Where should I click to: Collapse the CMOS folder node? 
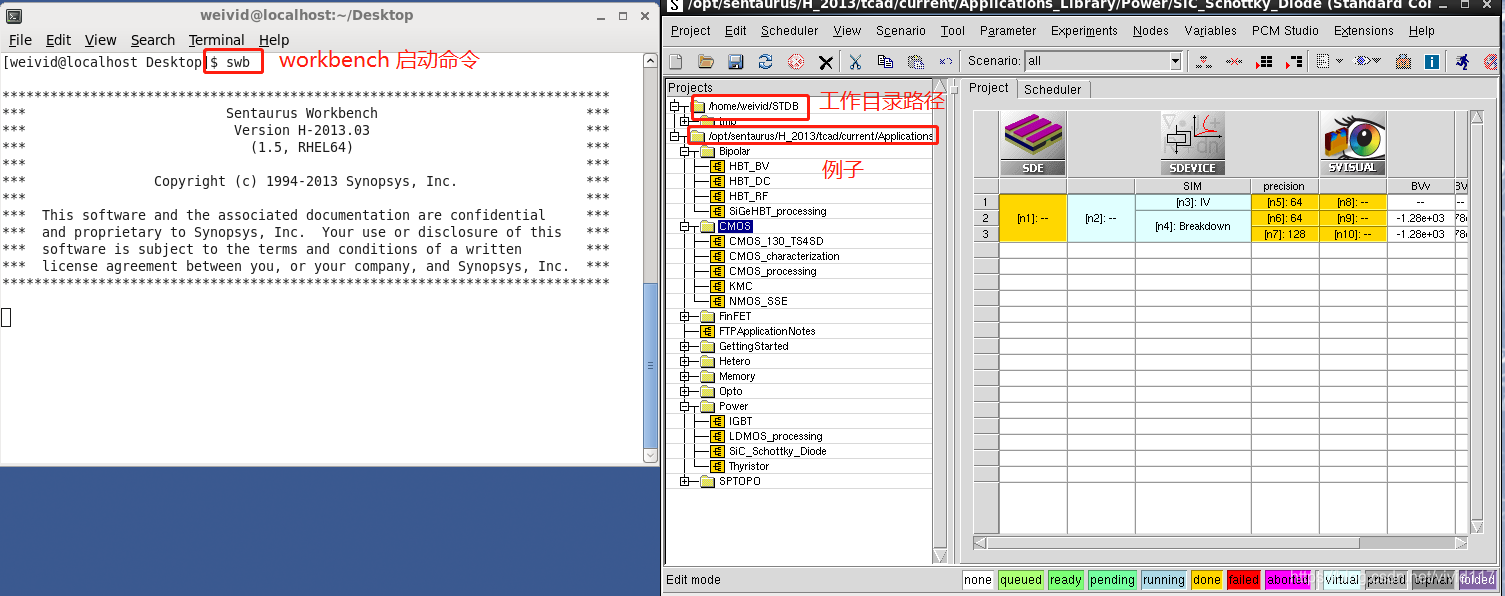point(685,227)
